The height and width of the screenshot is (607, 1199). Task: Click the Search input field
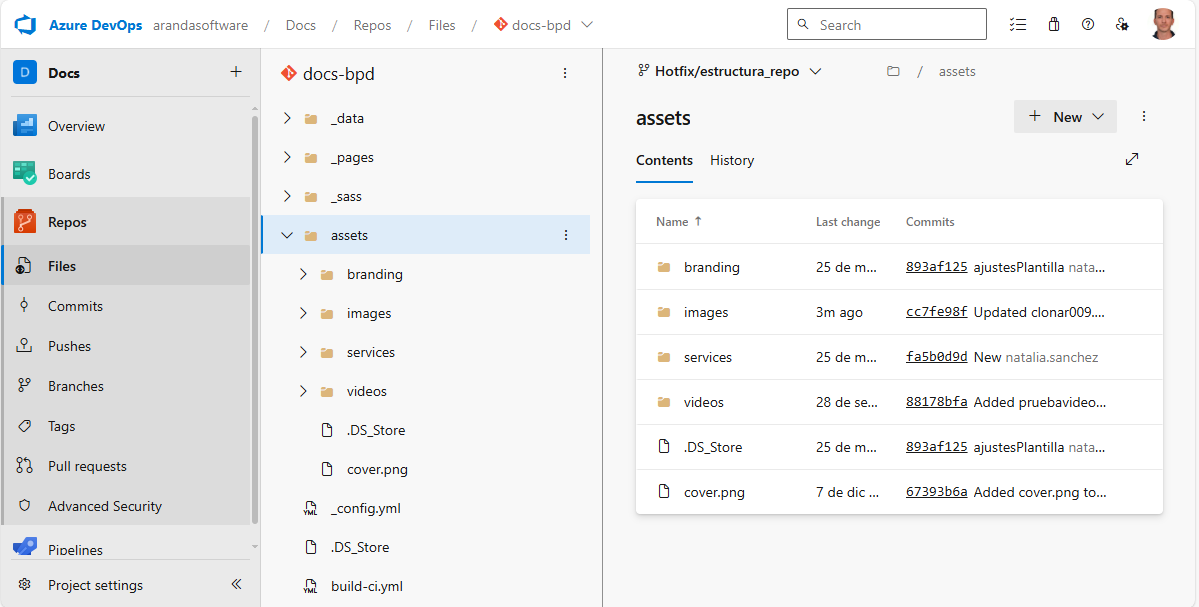pyautogui.click(x=897, y=25)
